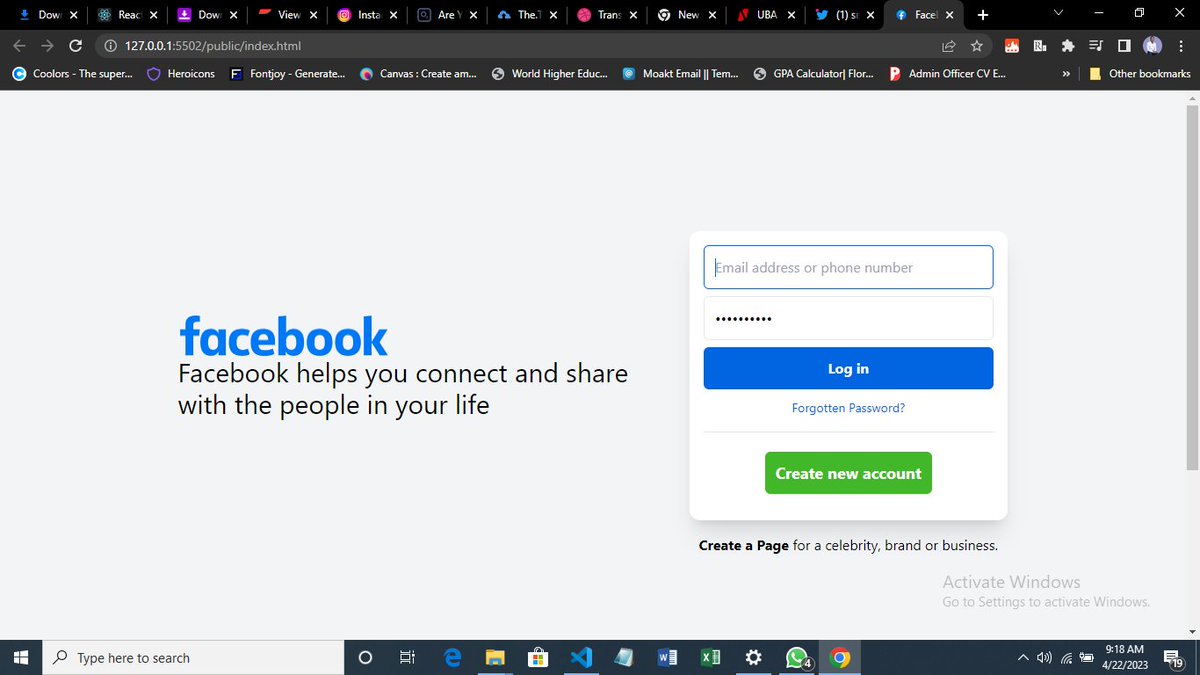Open Task View in taskbar
This screenshot has height=675, width=1200.
point(407,658)
